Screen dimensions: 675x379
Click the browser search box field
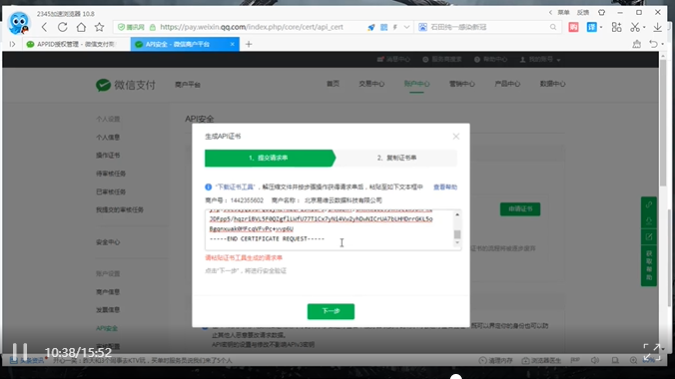click(489, 27)
